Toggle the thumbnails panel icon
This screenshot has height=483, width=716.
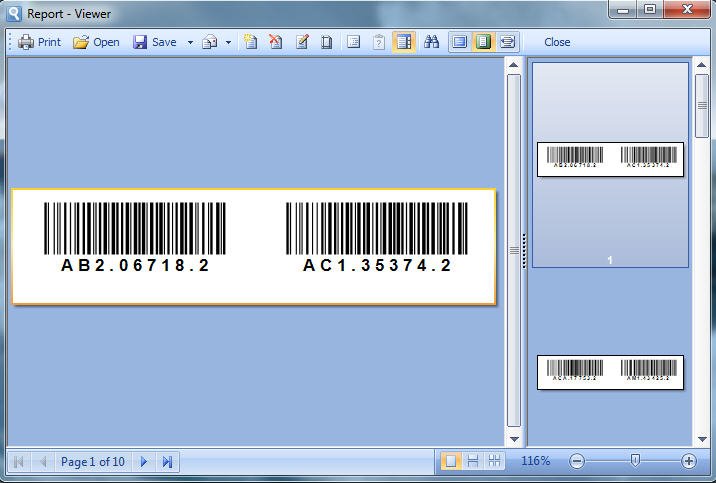(x=404, y=42)
